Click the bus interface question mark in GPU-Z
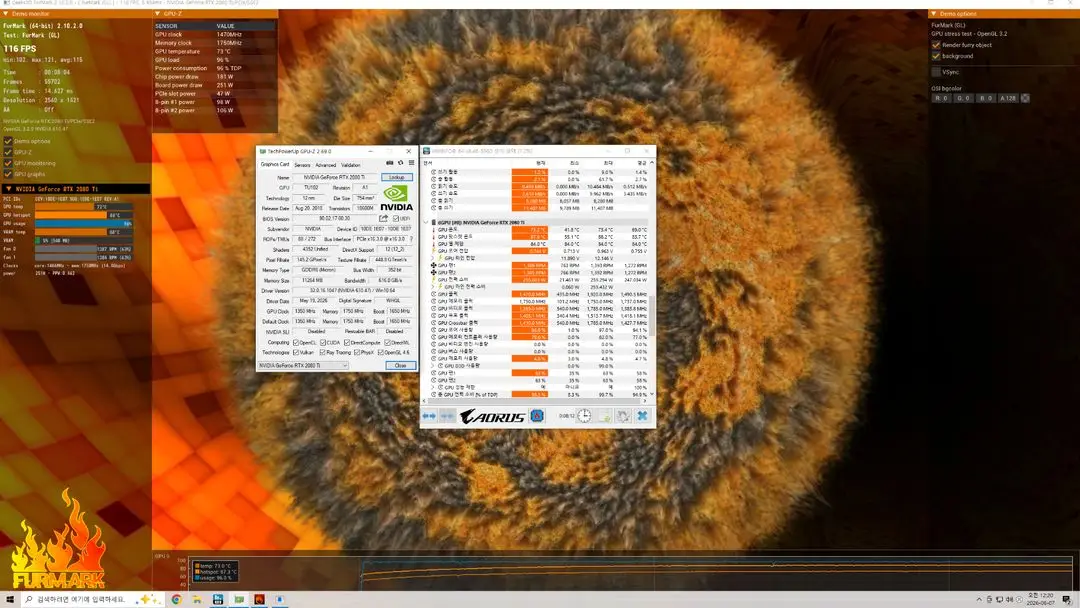 (411, 239)
